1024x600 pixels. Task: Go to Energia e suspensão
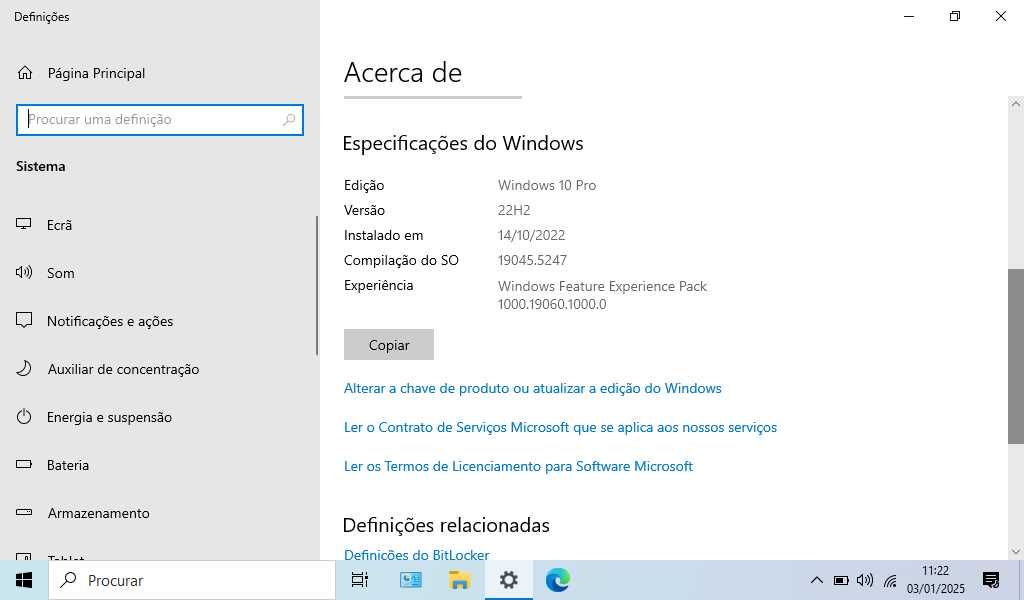(x=160, y=417)
